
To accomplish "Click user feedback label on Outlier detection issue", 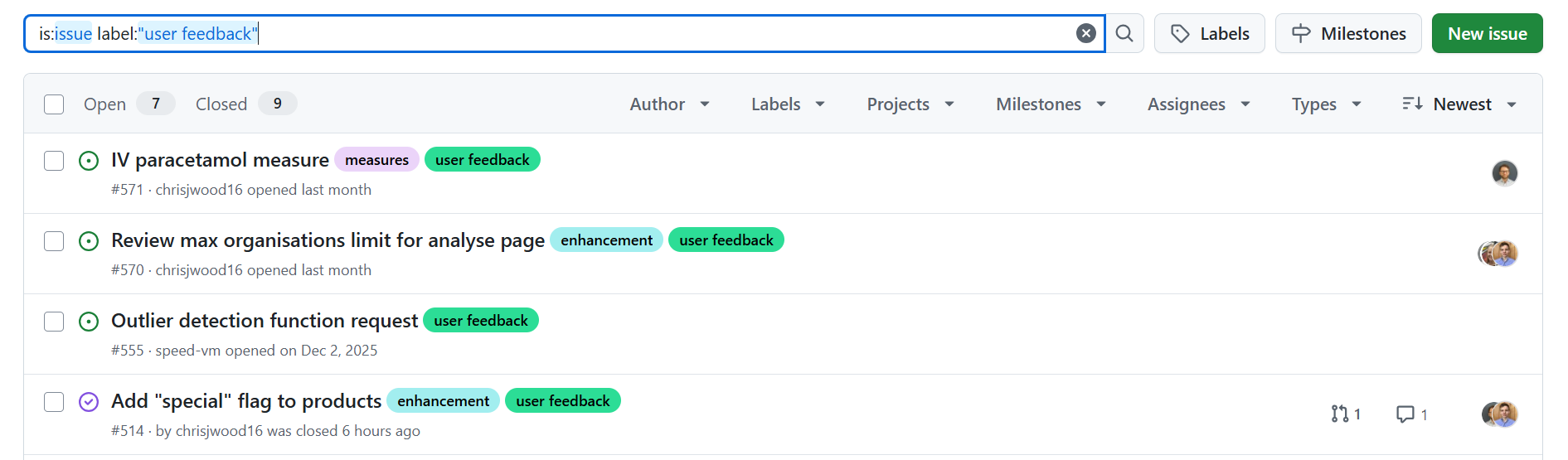I will [480, 321].
